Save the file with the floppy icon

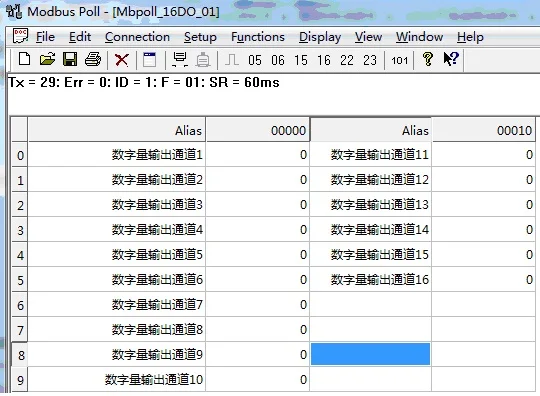point(70,59)
